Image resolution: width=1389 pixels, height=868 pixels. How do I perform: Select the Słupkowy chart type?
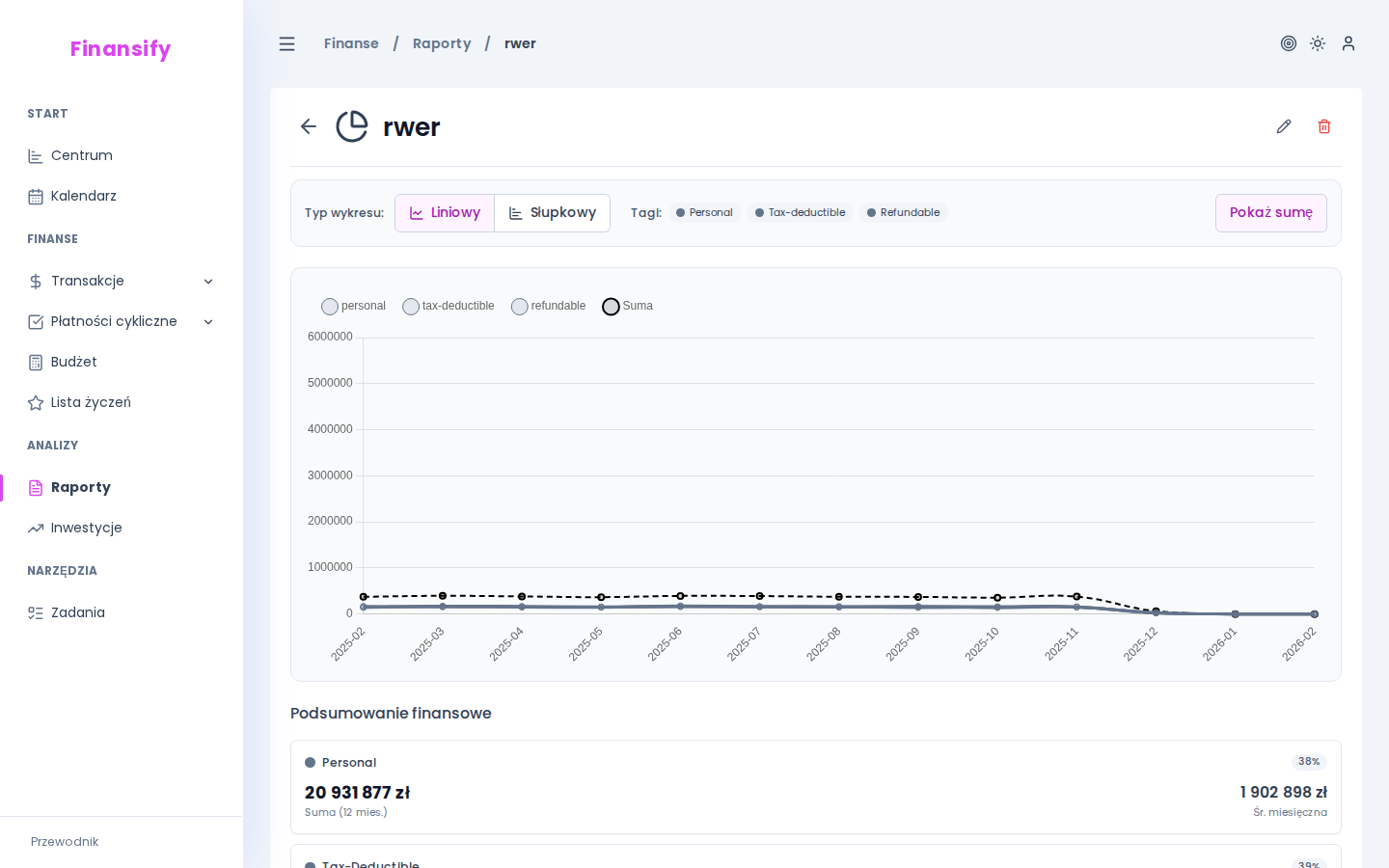coord(553,213)
